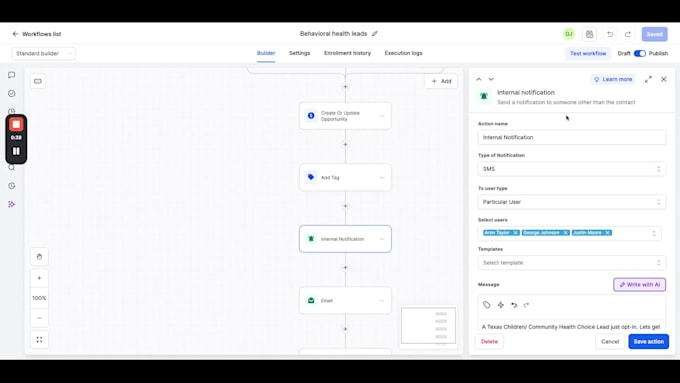Delete this action
Screen dimensions: 680x383
(x=489, y=342)
